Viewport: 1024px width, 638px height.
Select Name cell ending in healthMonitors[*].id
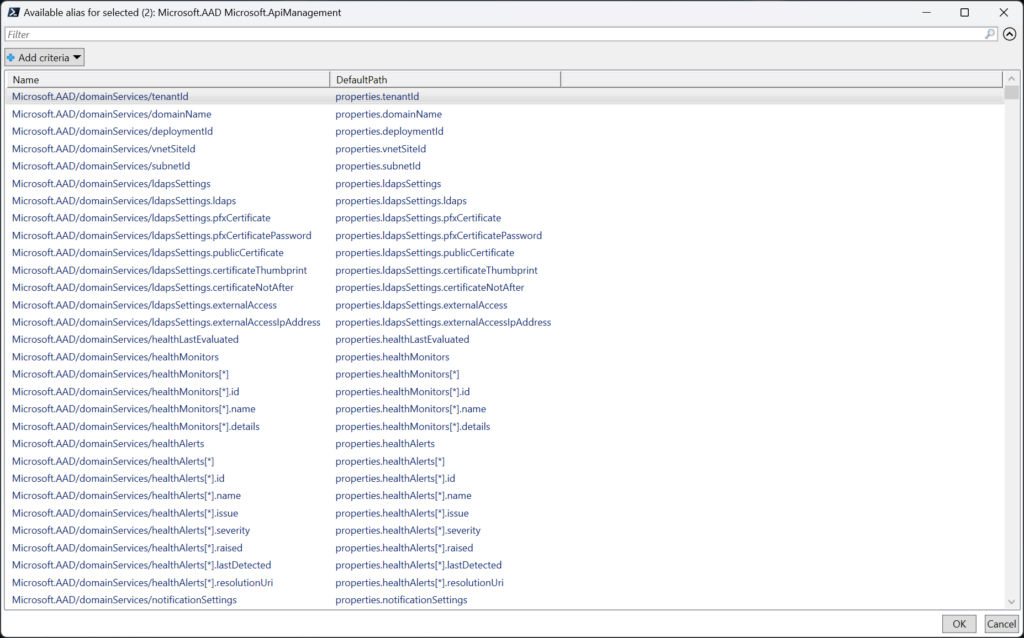tap(125, 392)
